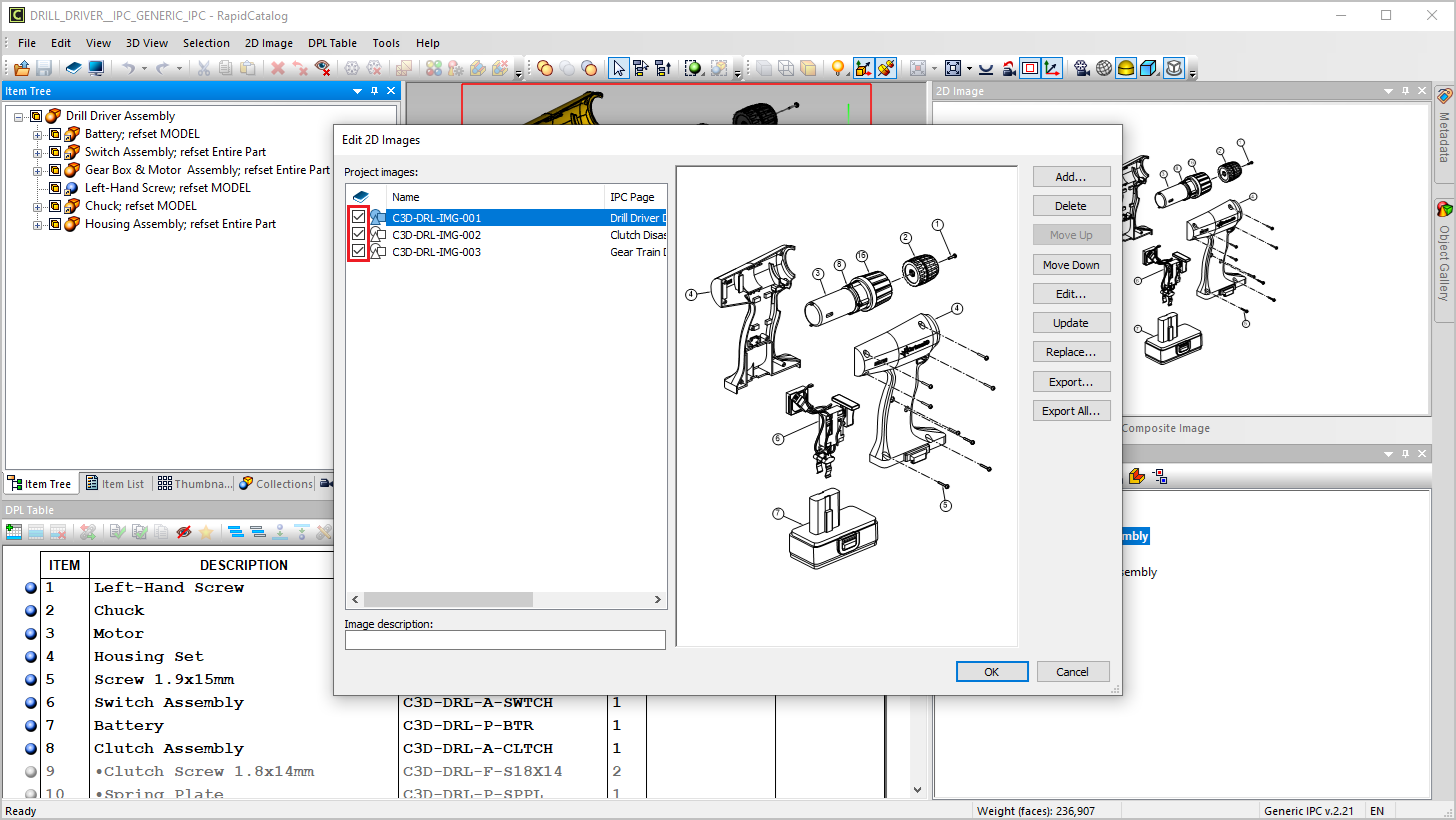Click the Export All... button
The image size is (1456, 820).
pyautogui.click(x=1071, y=411)
